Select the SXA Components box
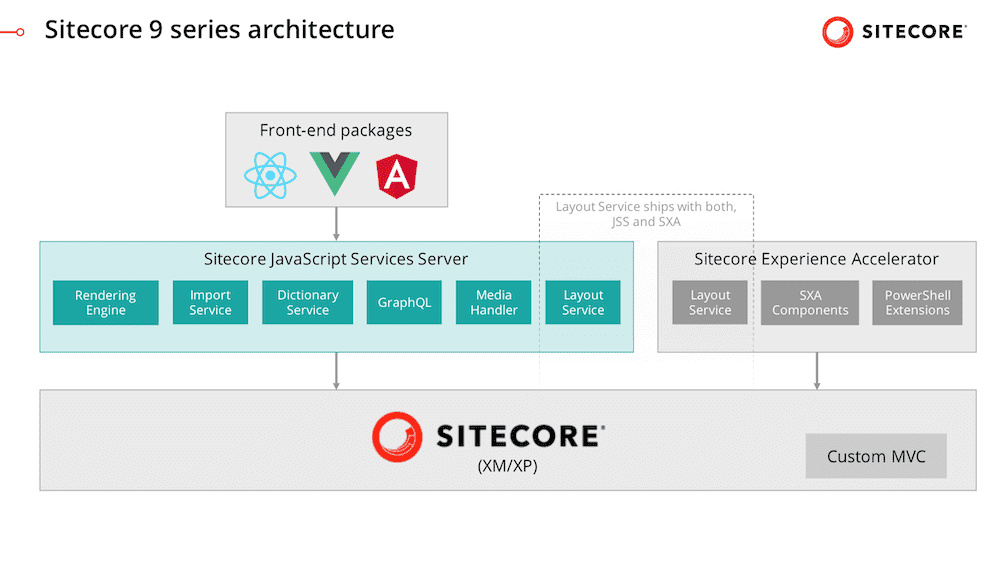The width and height of the screenshot is (1000, 564). click(x=810, y=302)
